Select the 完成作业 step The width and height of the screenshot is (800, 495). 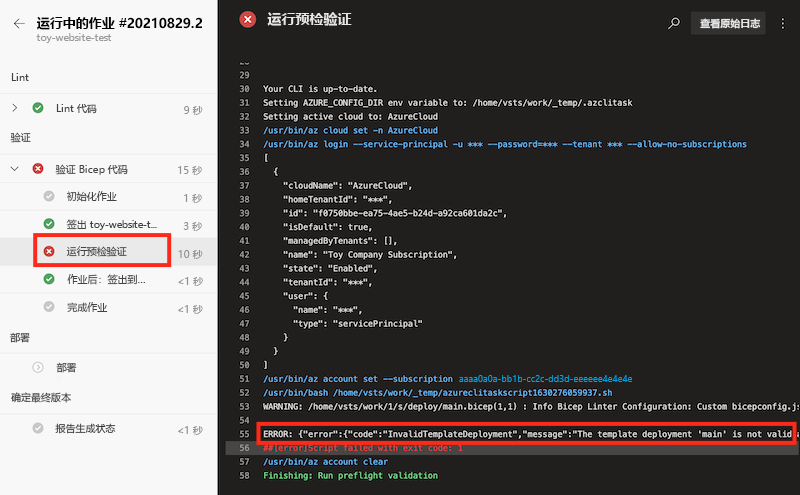(108, 307)
